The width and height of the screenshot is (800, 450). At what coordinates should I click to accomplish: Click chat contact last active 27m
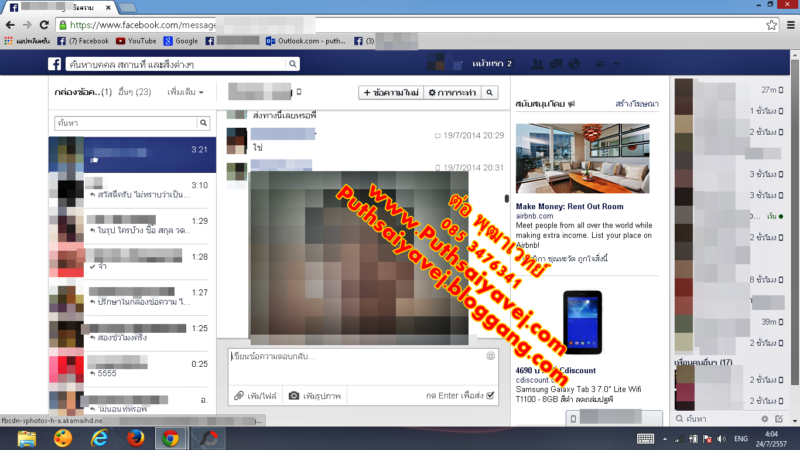point(730,90)
